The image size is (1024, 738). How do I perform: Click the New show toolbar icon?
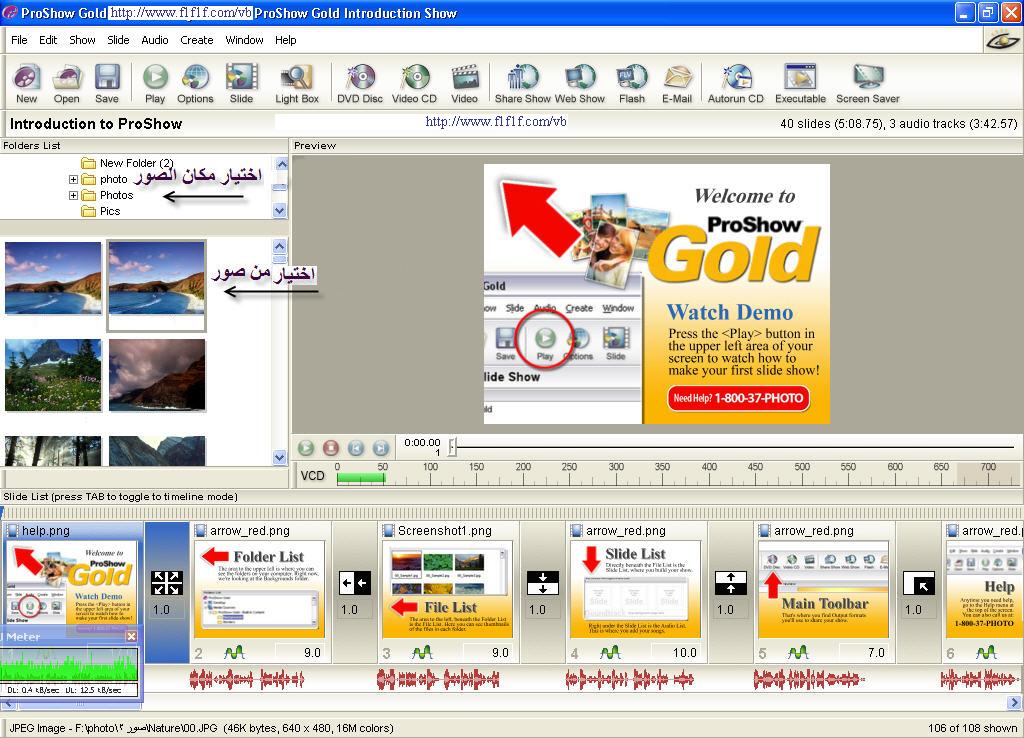coord(27,83)
